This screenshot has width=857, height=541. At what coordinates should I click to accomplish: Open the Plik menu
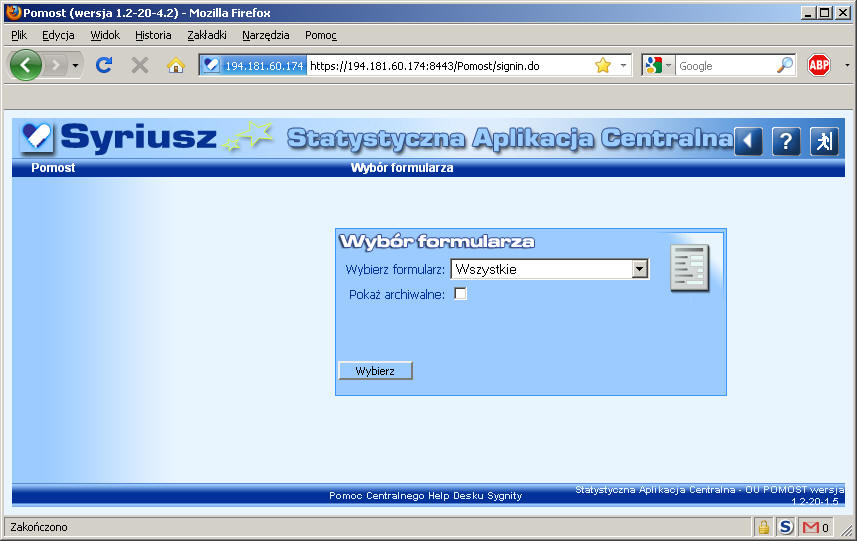click(x=19, y=35)
